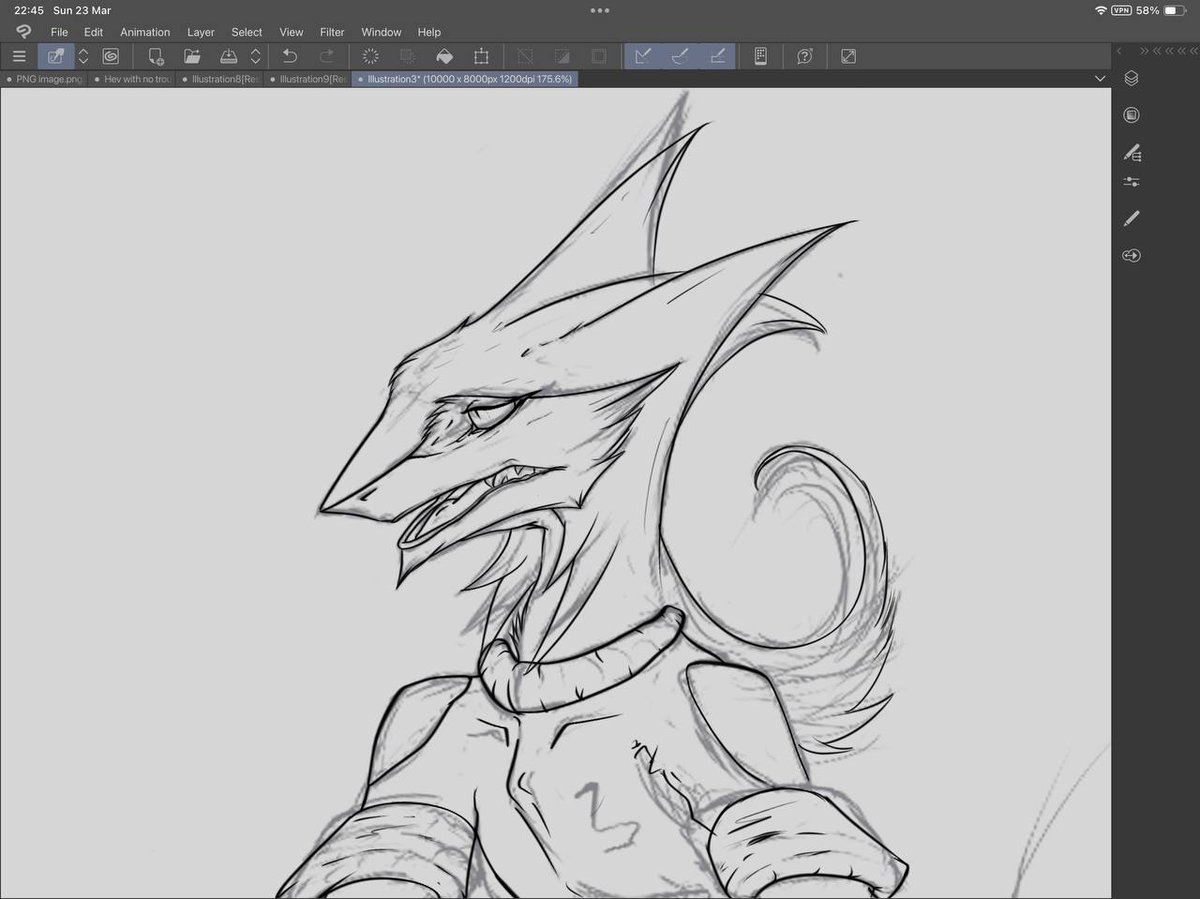This screenshot has height=899, width=1200.
Task: Switch to the PNG image.png tab
Action: [x=44, y=79]
